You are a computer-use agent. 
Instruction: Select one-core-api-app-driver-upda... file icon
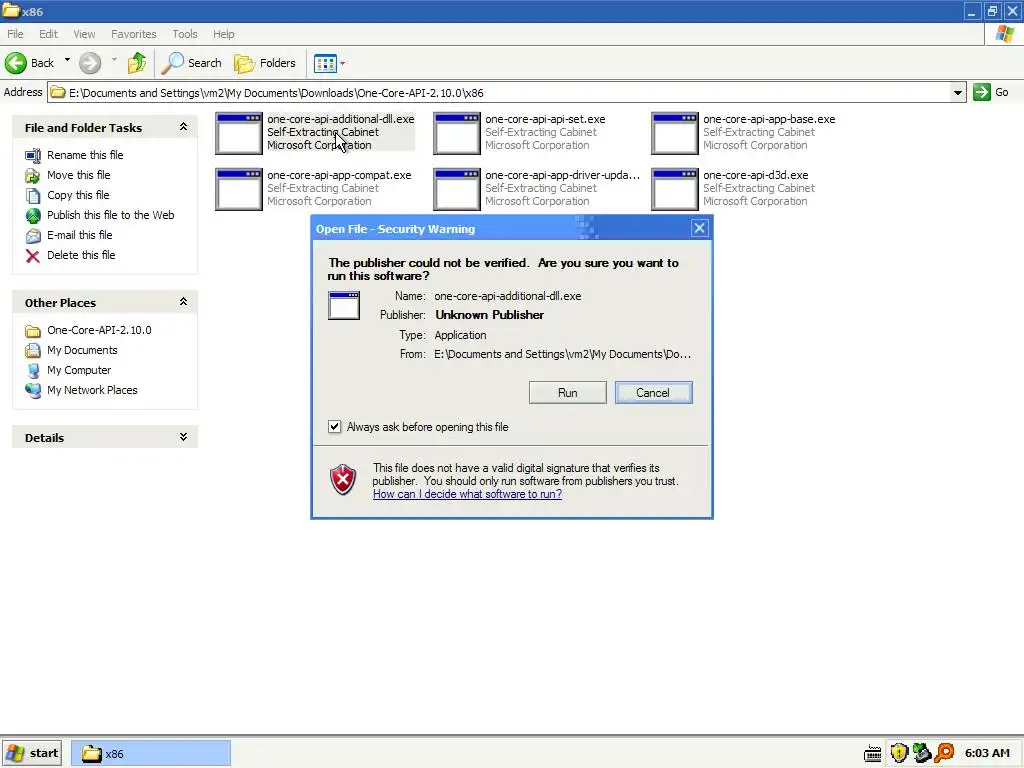coord(457,189)
